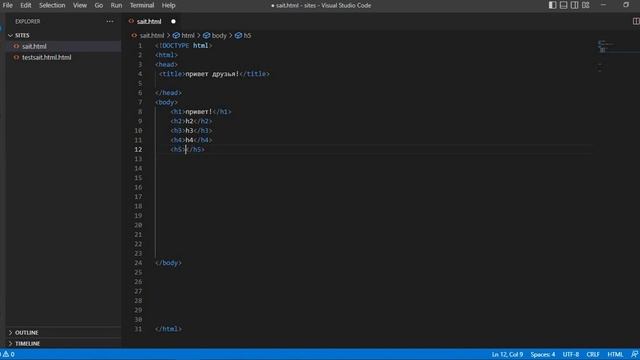640x360 pixels.
Task: Collapse the SITES folder section
Action: [63, 36]
